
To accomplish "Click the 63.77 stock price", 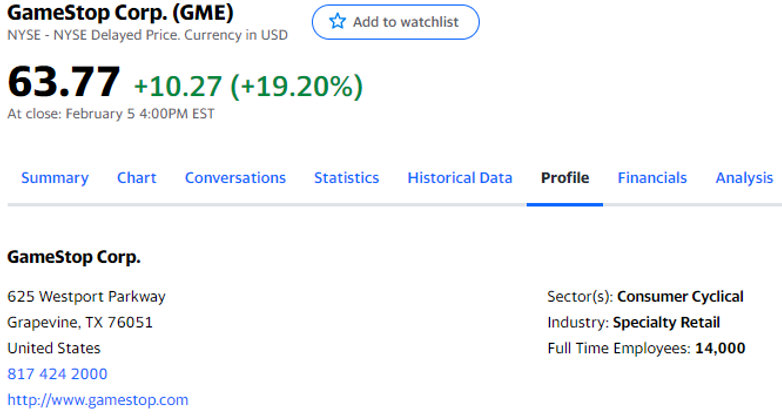I will 64,82.
